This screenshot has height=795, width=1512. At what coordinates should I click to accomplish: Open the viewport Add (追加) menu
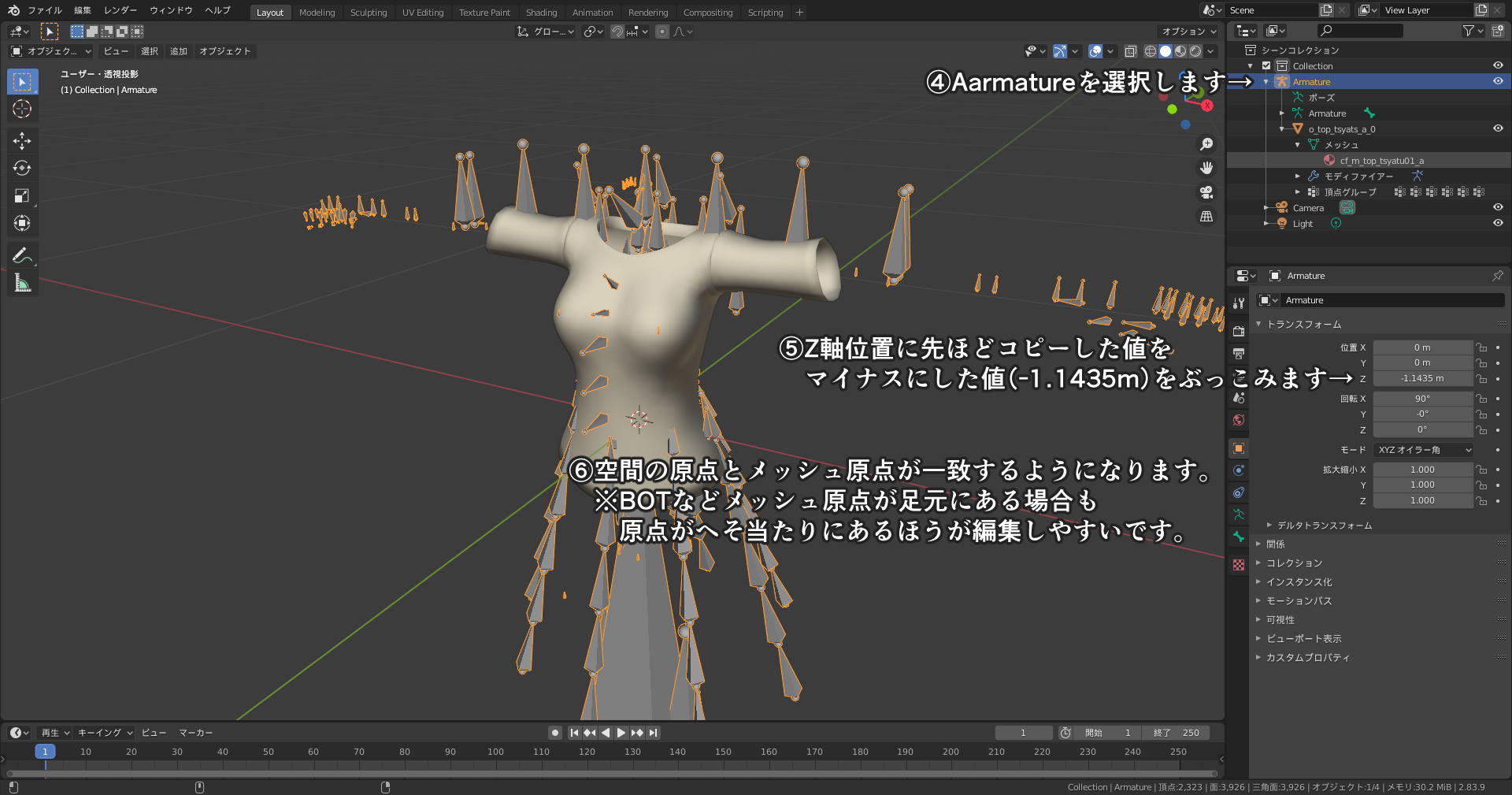179,51
